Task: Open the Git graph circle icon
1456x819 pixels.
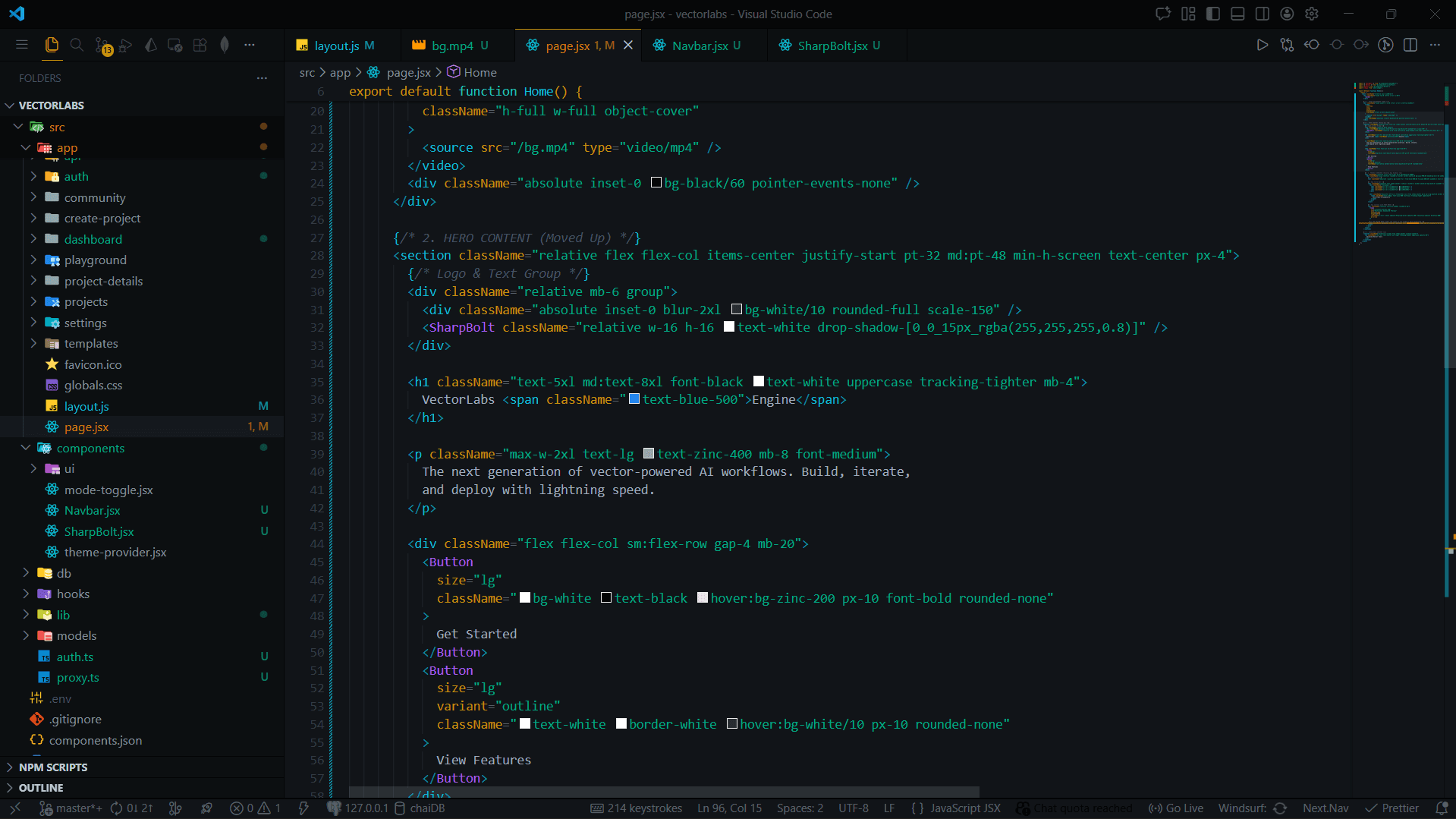Action: tap(1385, 45)
